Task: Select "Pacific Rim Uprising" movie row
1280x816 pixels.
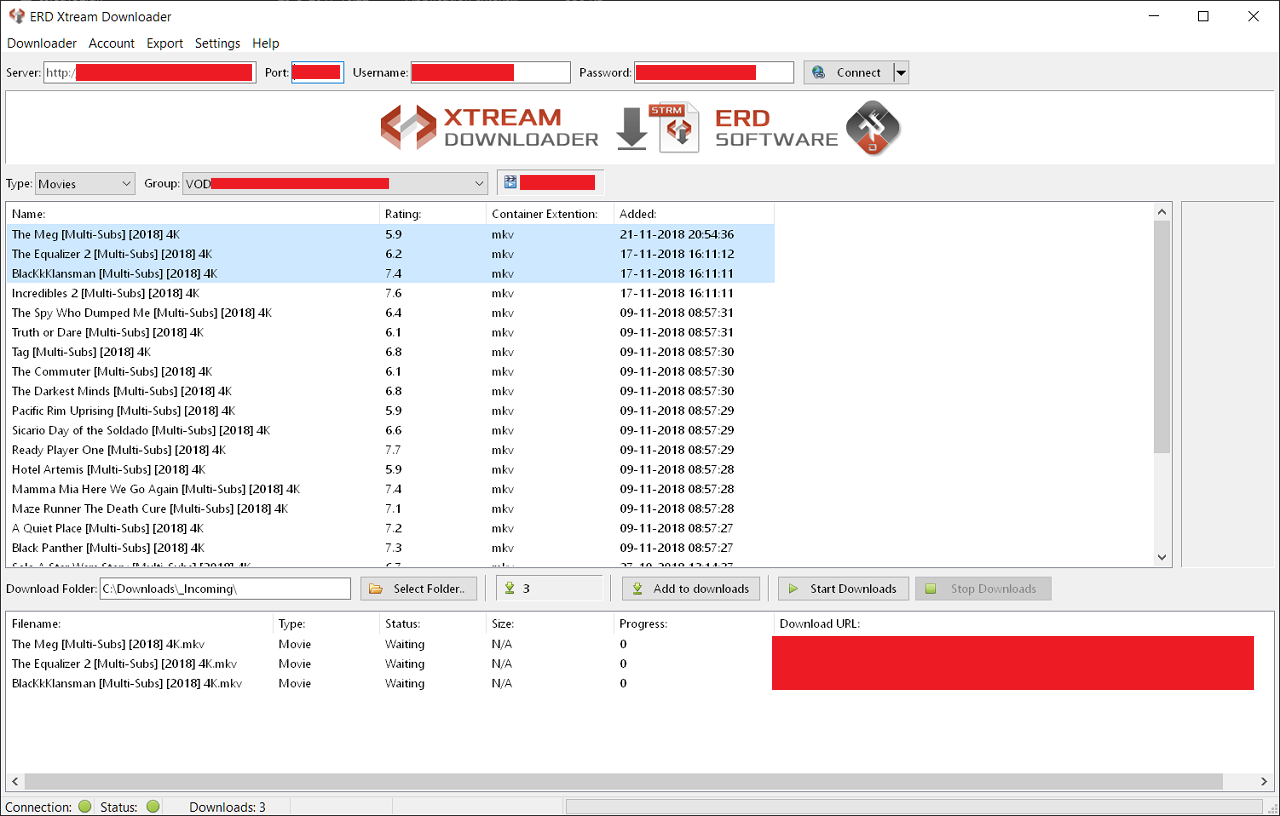Action: (x=390, y=411)
